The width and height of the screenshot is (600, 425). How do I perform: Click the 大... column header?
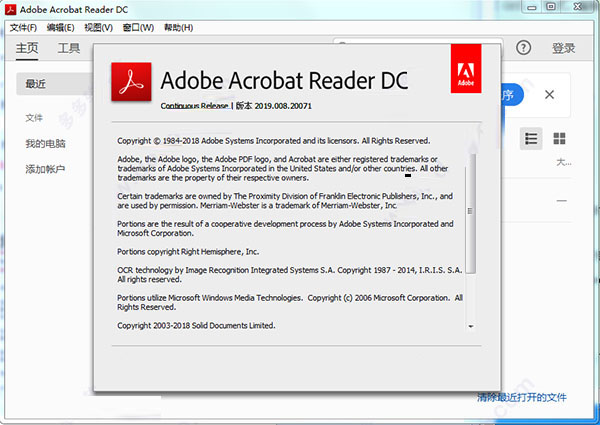(564, 163)
